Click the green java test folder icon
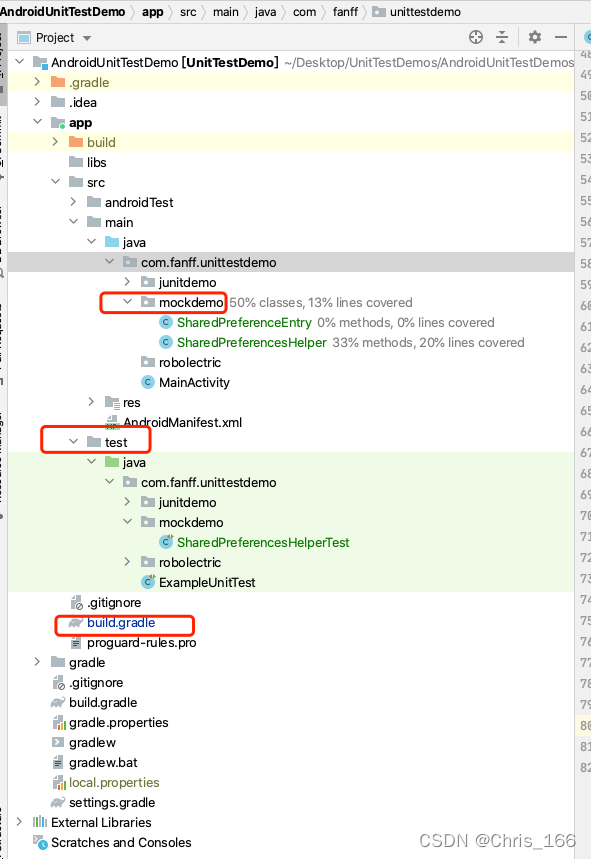Image resolution: width=591 pixels, height=859 pixels. [x=112, y=462]
